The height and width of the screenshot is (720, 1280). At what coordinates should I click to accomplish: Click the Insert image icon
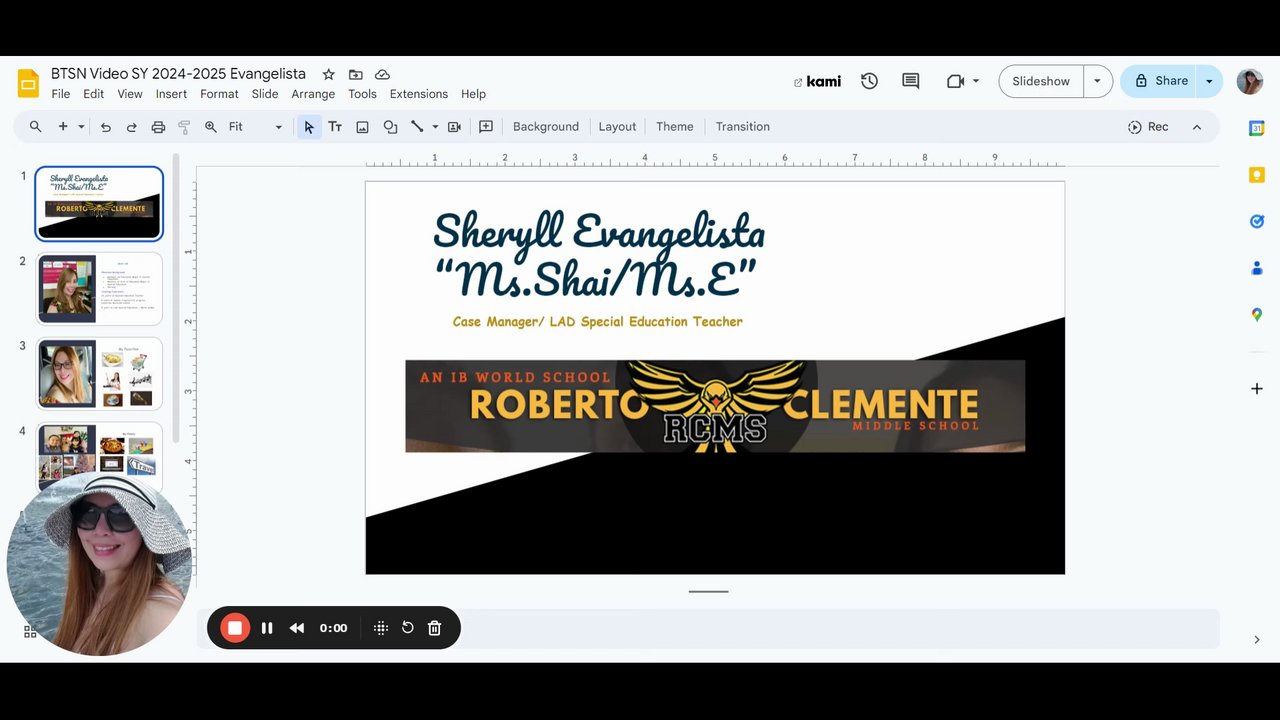pyautogui.click(x=362, y=127)
